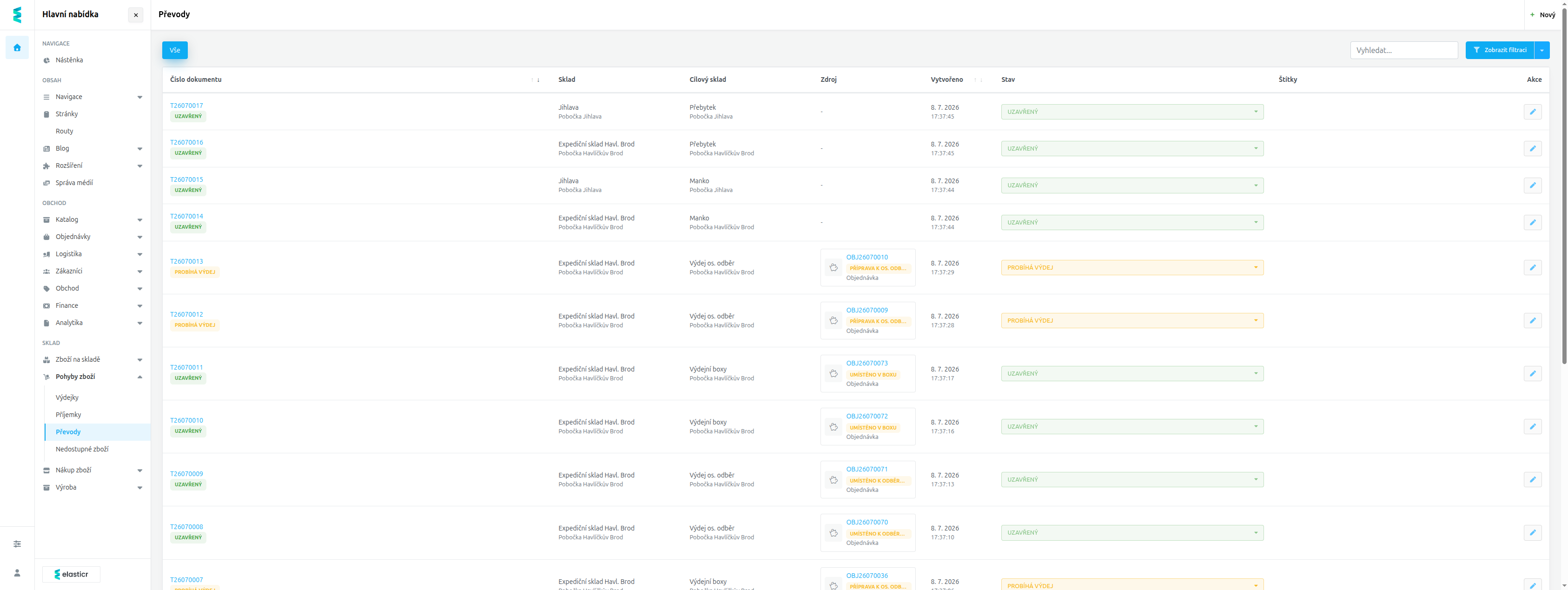Click the elasticr logo in top-left corner

pos(17,14)
